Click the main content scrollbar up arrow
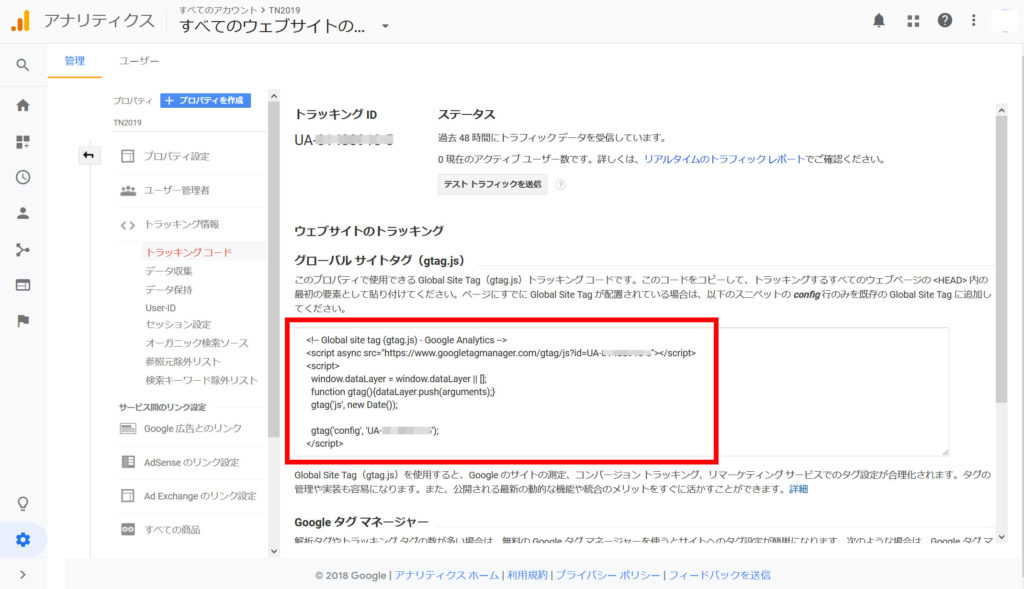The height and width of the screenshot is (589, 1024). [x=1001, y=110]
